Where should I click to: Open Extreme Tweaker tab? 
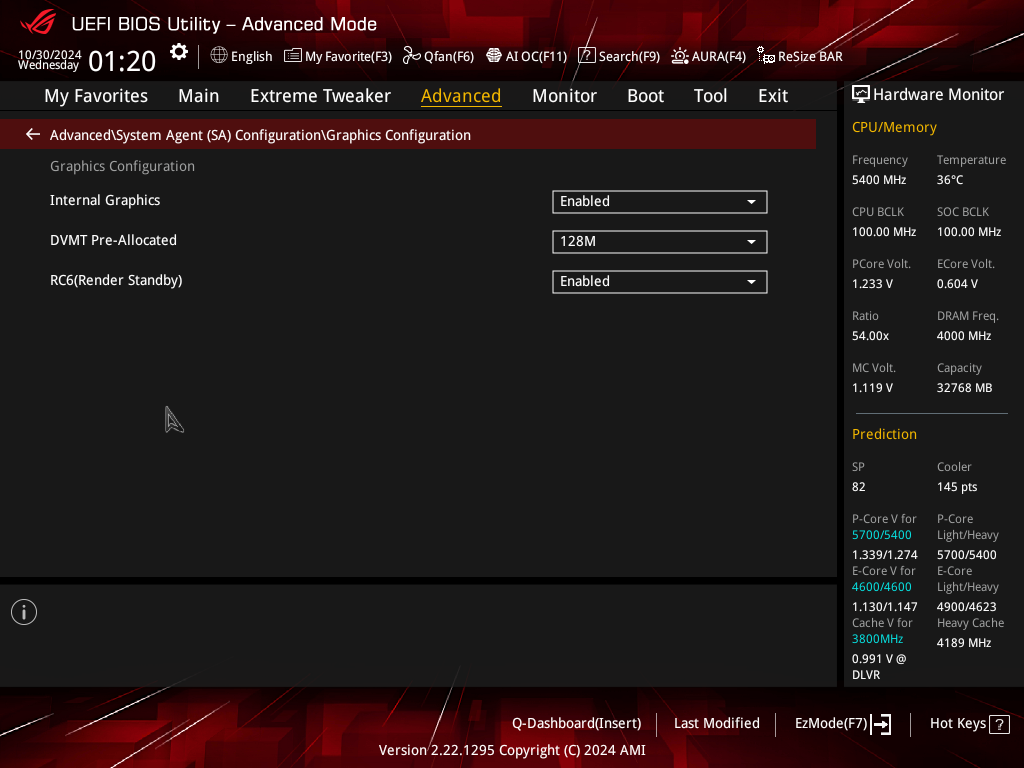(x=320, y=96)
